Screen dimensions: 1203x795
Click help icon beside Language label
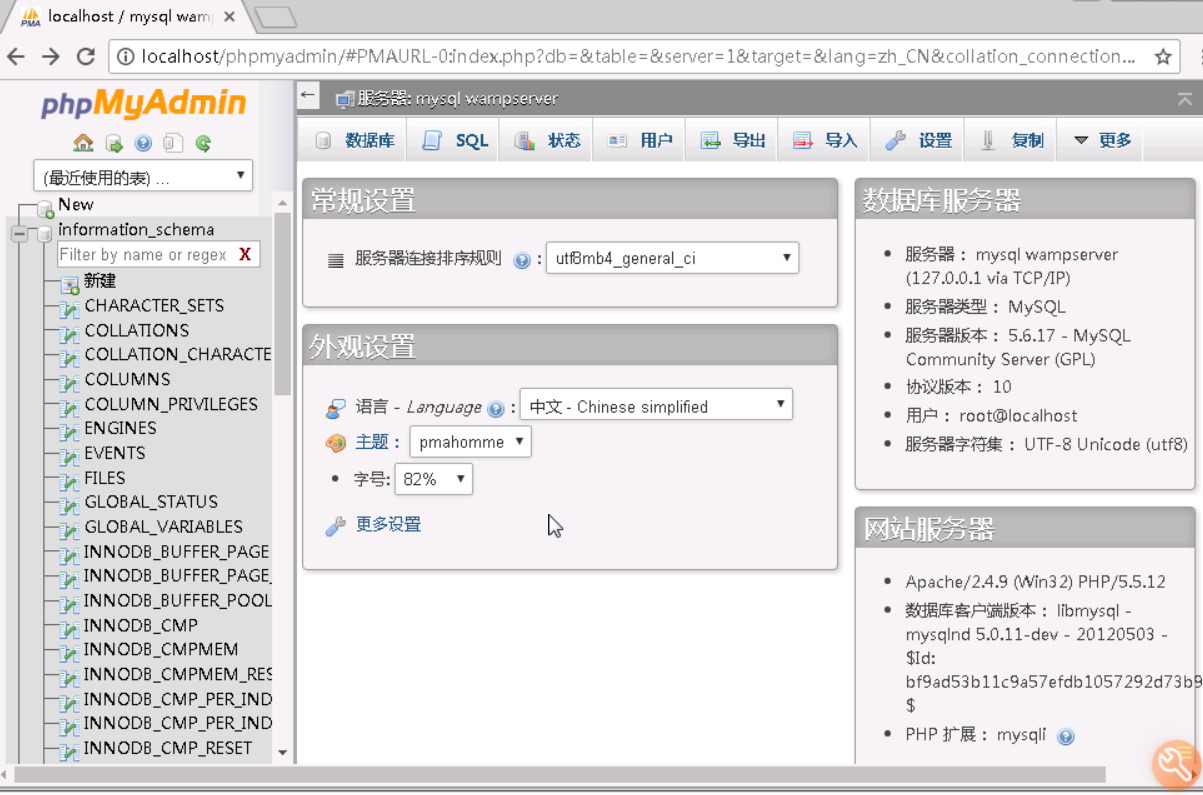pos(495,408)
